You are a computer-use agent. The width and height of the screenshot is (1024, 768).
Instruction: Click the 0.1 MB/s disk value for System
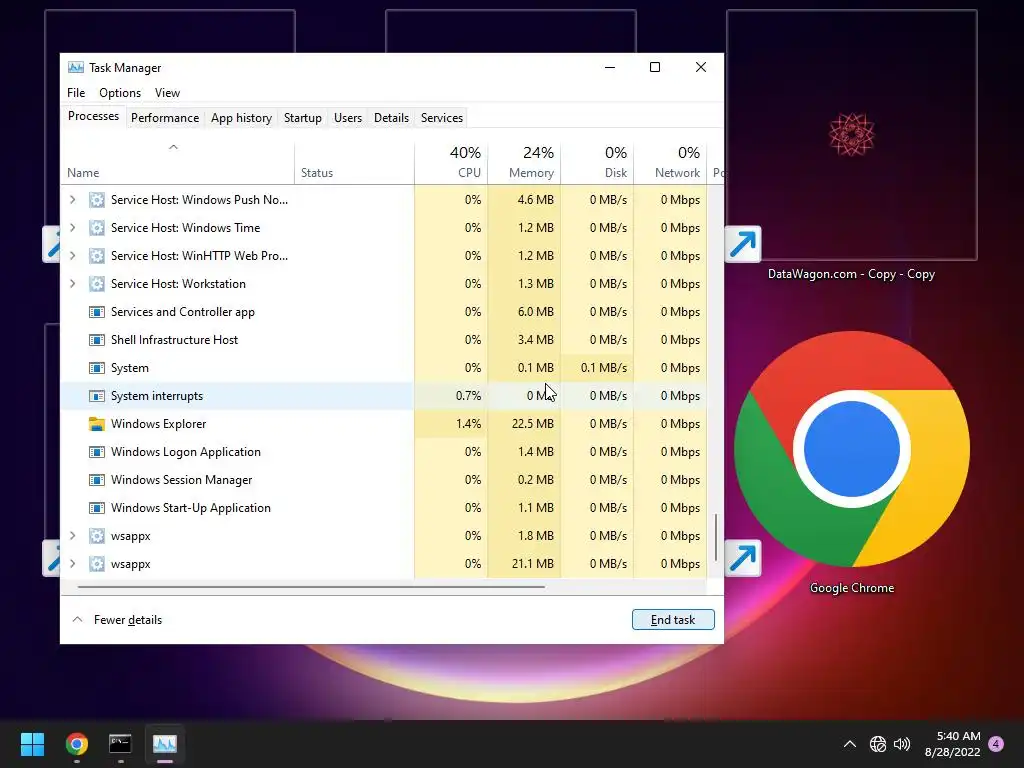click(x=603, y=368)
